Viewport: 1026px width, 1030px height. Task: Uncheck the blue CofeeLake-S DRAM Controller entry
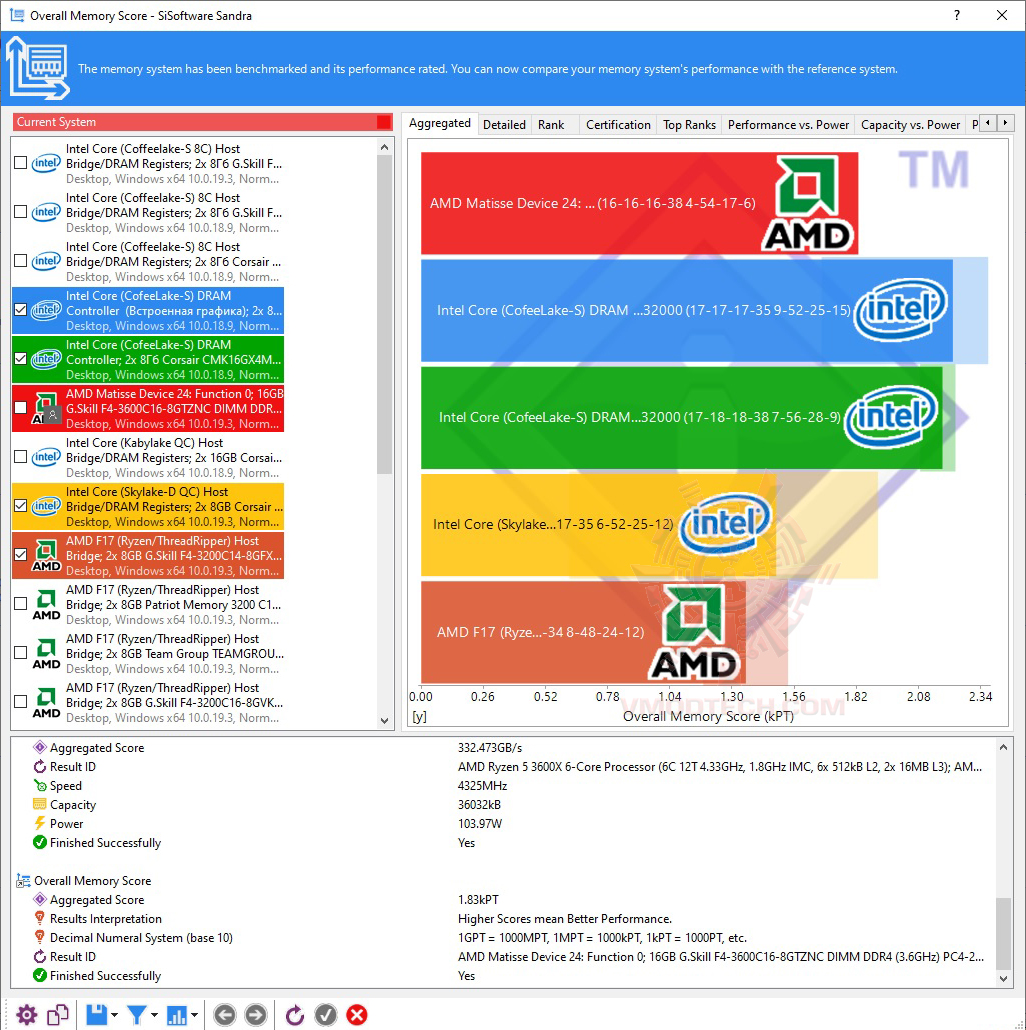click(20, 310)
